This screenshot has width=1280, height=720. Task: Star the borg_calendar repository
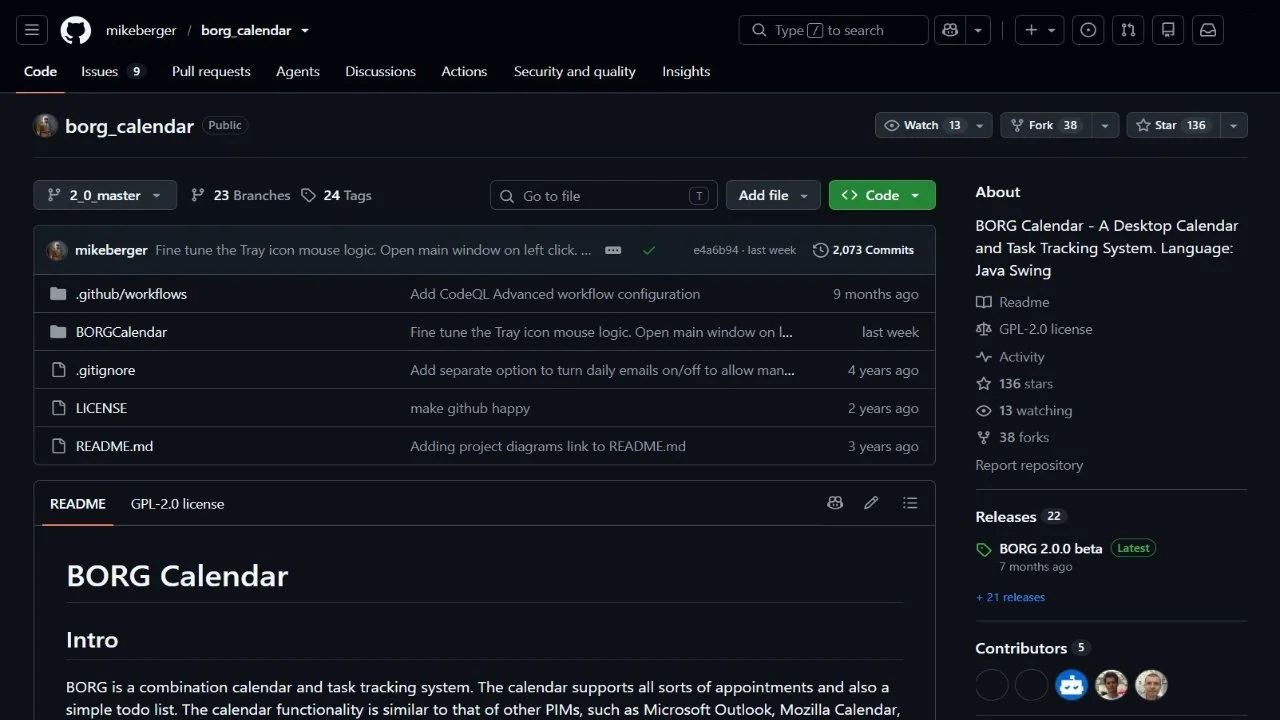click(x=1171, y=125)
